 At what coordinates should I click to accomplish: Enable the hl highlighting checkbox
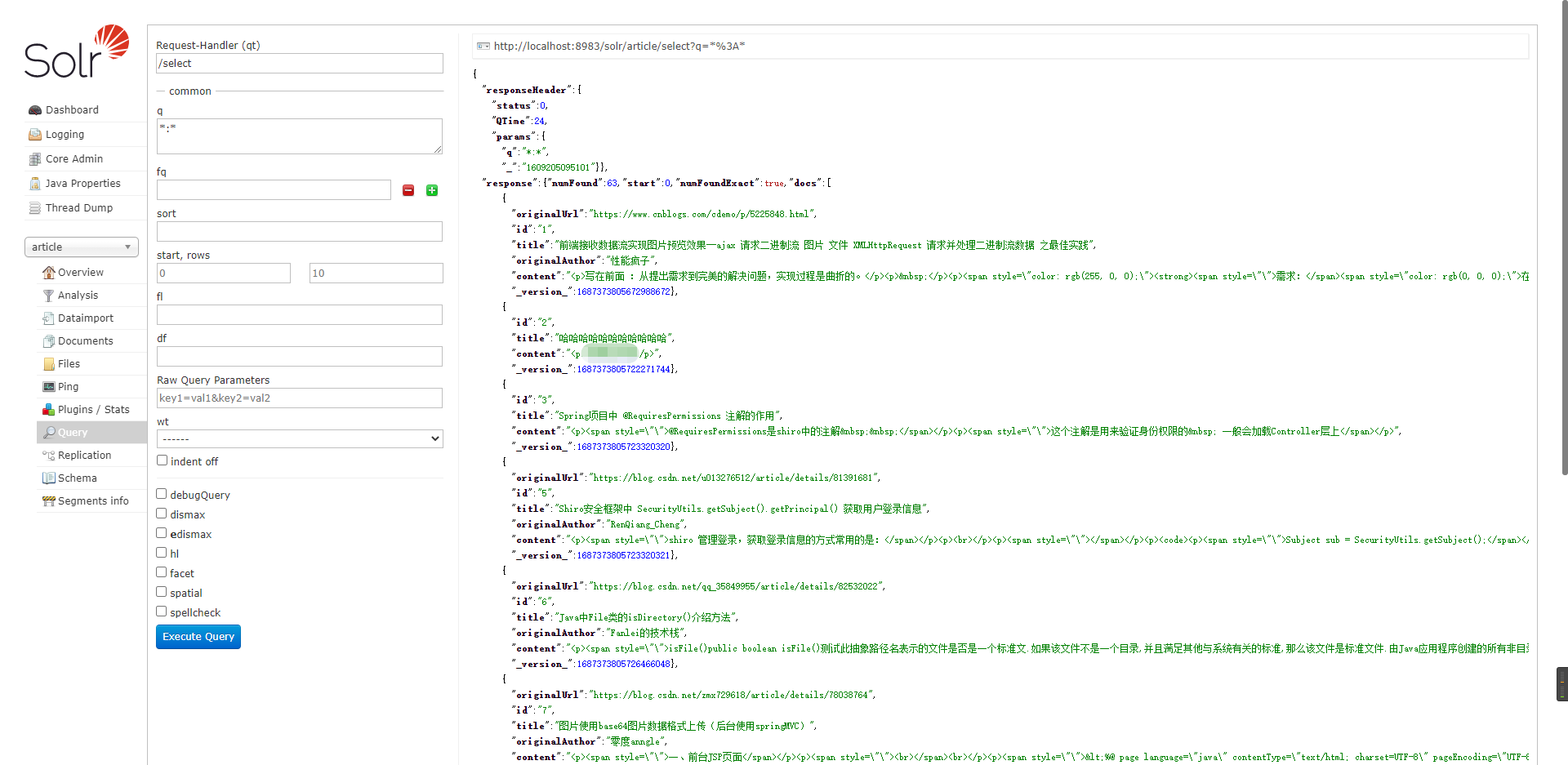pyautogui.click(x=162, y=553)
